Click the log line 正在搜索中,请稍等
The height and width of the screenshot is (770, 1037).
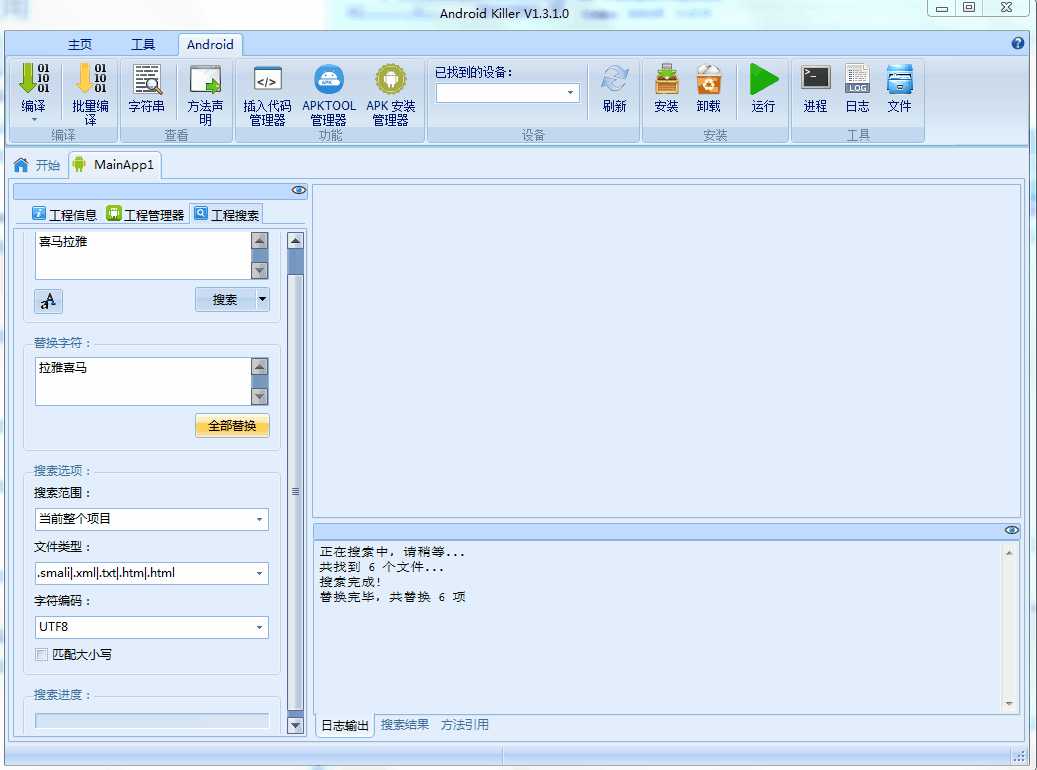pos(393,552)
